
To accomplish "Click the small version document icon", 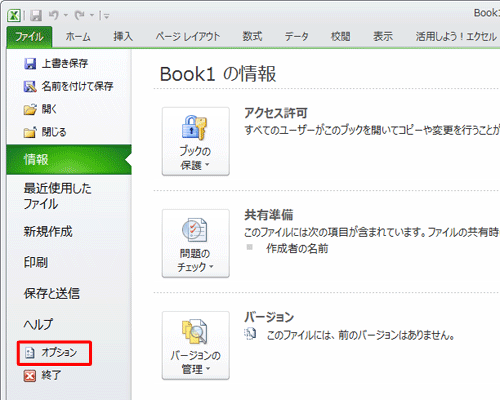I will click(x=250, y=334).
